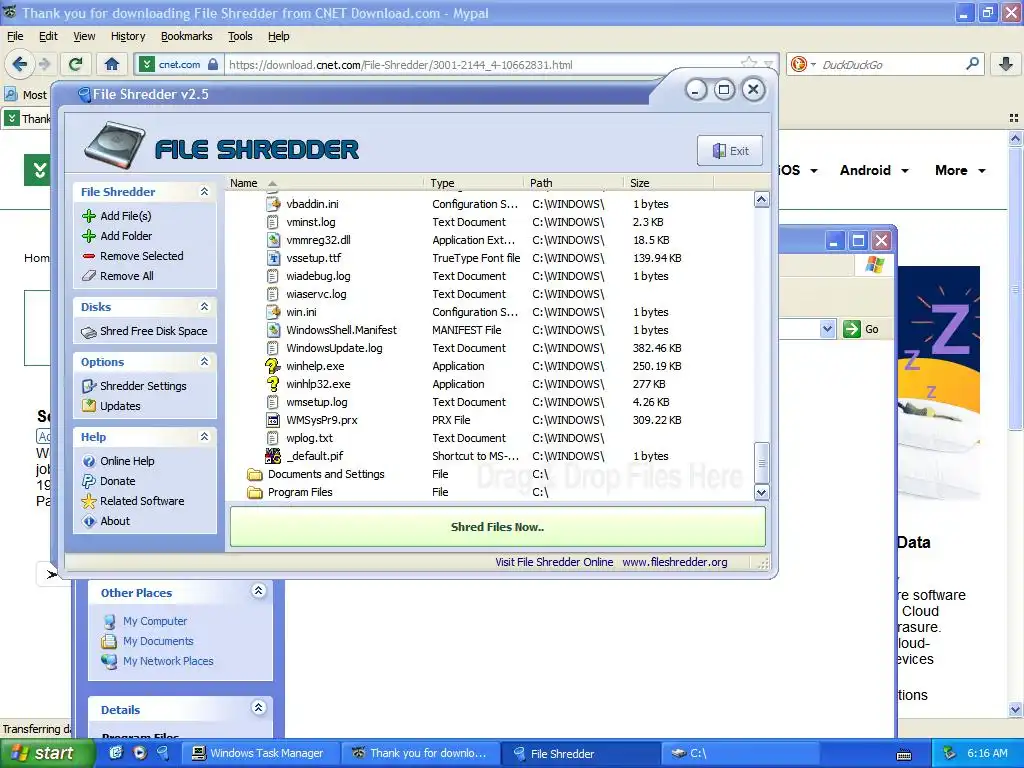Select the vmmreg32.dll file row
This screenshot has height=768, width=1024.
tap(490, 240)
